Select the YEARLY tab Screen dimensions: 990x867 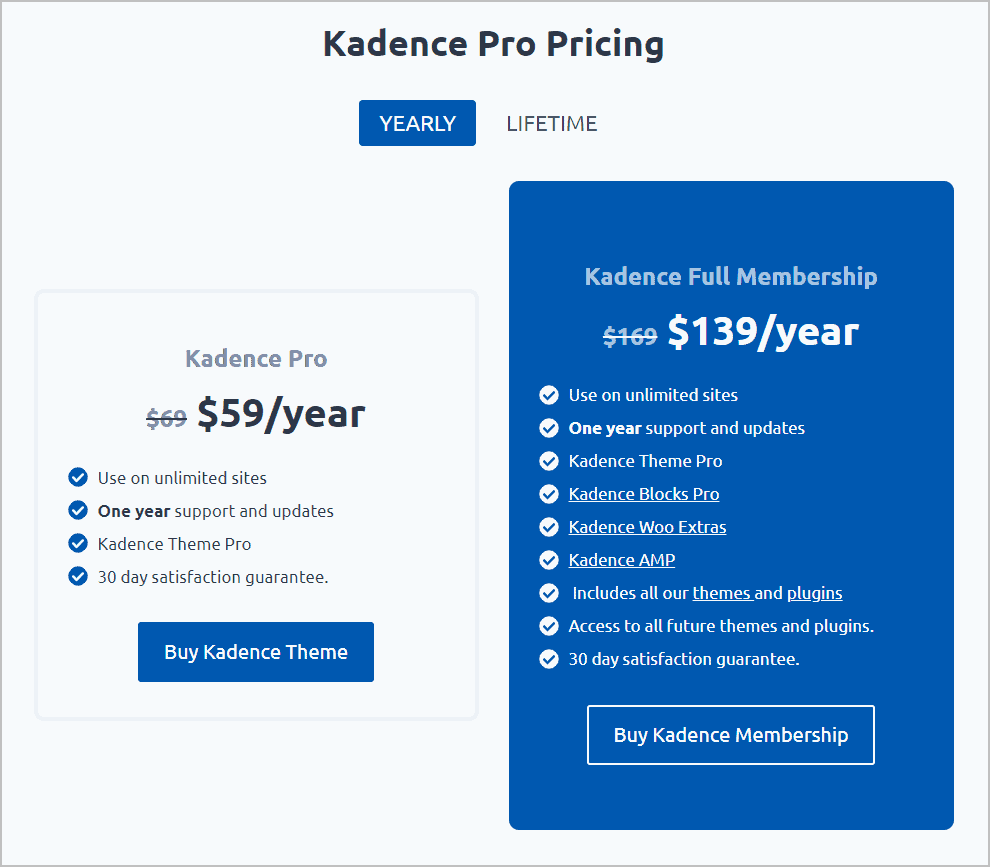coord(417,122)
